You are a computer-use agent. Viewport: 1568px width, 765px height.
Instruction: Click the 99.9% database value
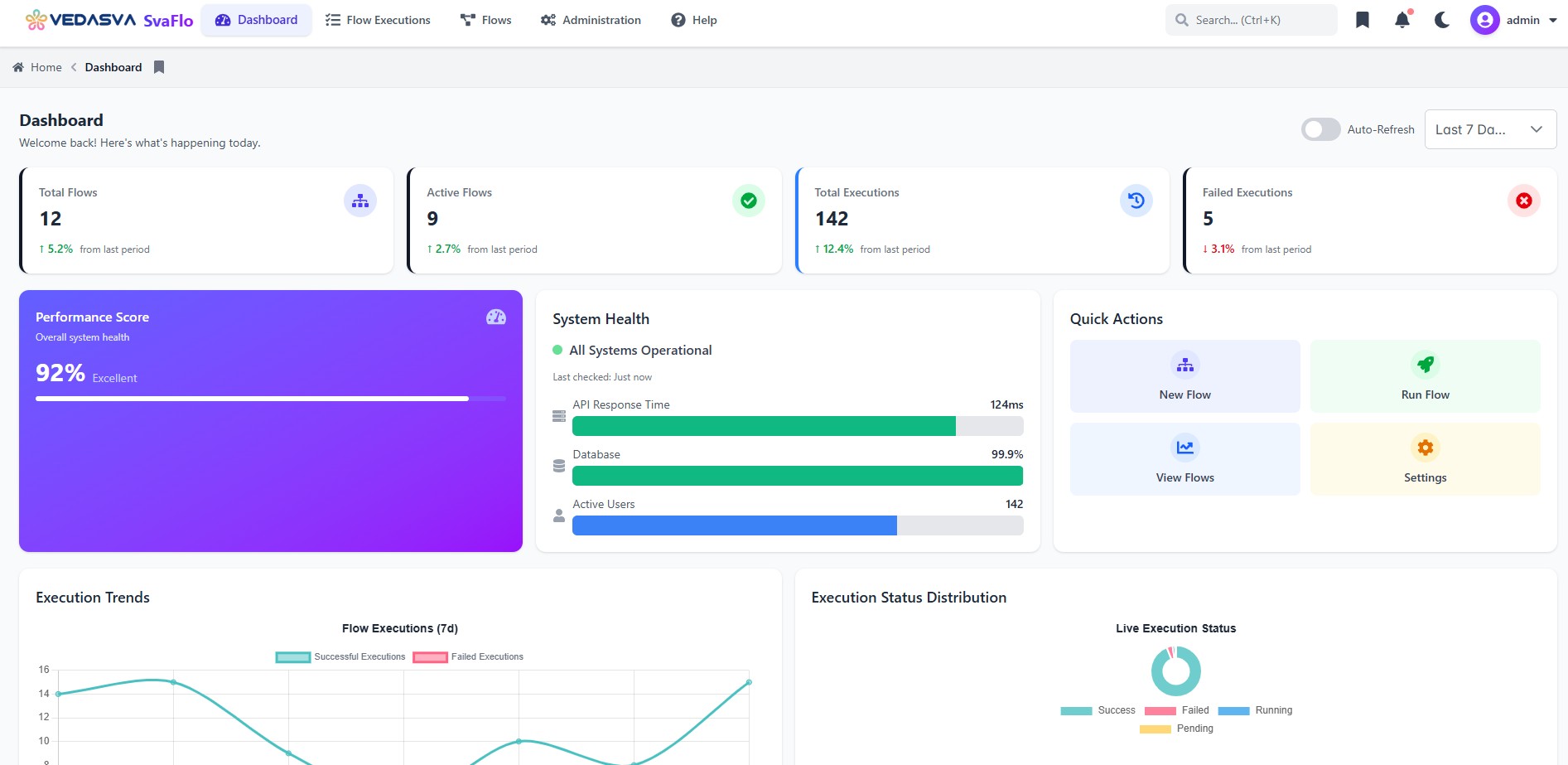(x=1007, y=454)
